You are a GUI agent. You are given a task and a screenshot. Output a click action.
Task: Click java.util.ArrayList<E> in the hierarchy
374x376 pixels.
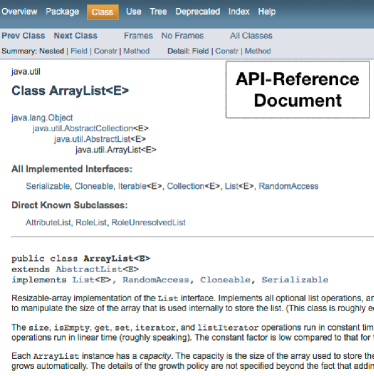(116, 150)
